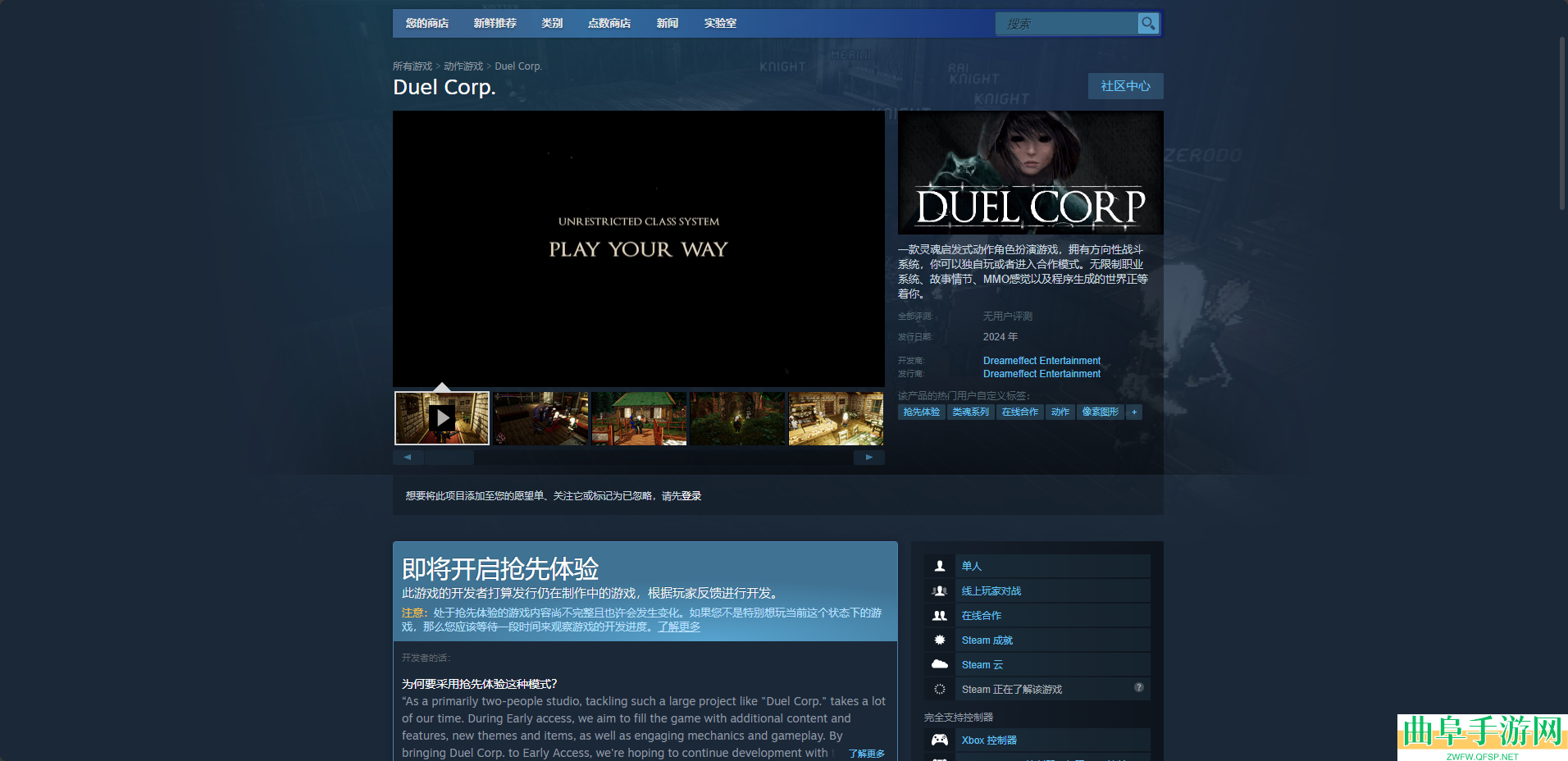
Task: Select the 类魂系列 tag
Action: pos(971,412)
